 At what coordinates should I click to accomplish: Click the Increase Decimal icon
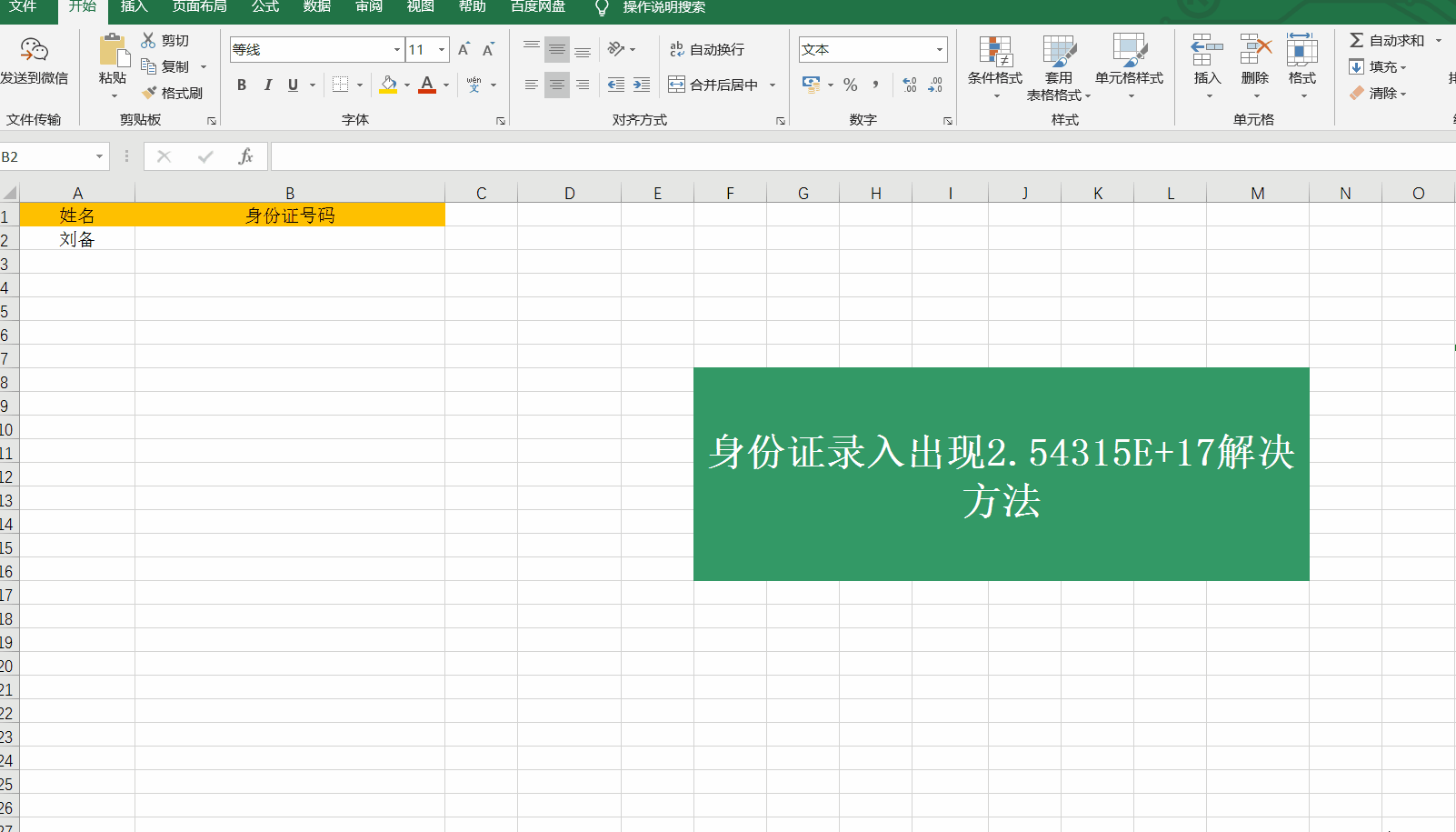[909, 85]
